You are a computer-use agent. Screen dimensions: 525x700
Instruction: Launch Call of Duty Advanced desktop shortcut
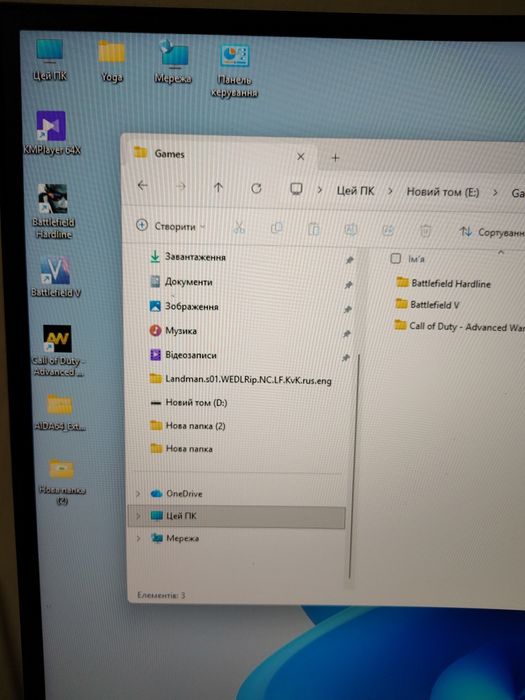[x=57, y=351]
